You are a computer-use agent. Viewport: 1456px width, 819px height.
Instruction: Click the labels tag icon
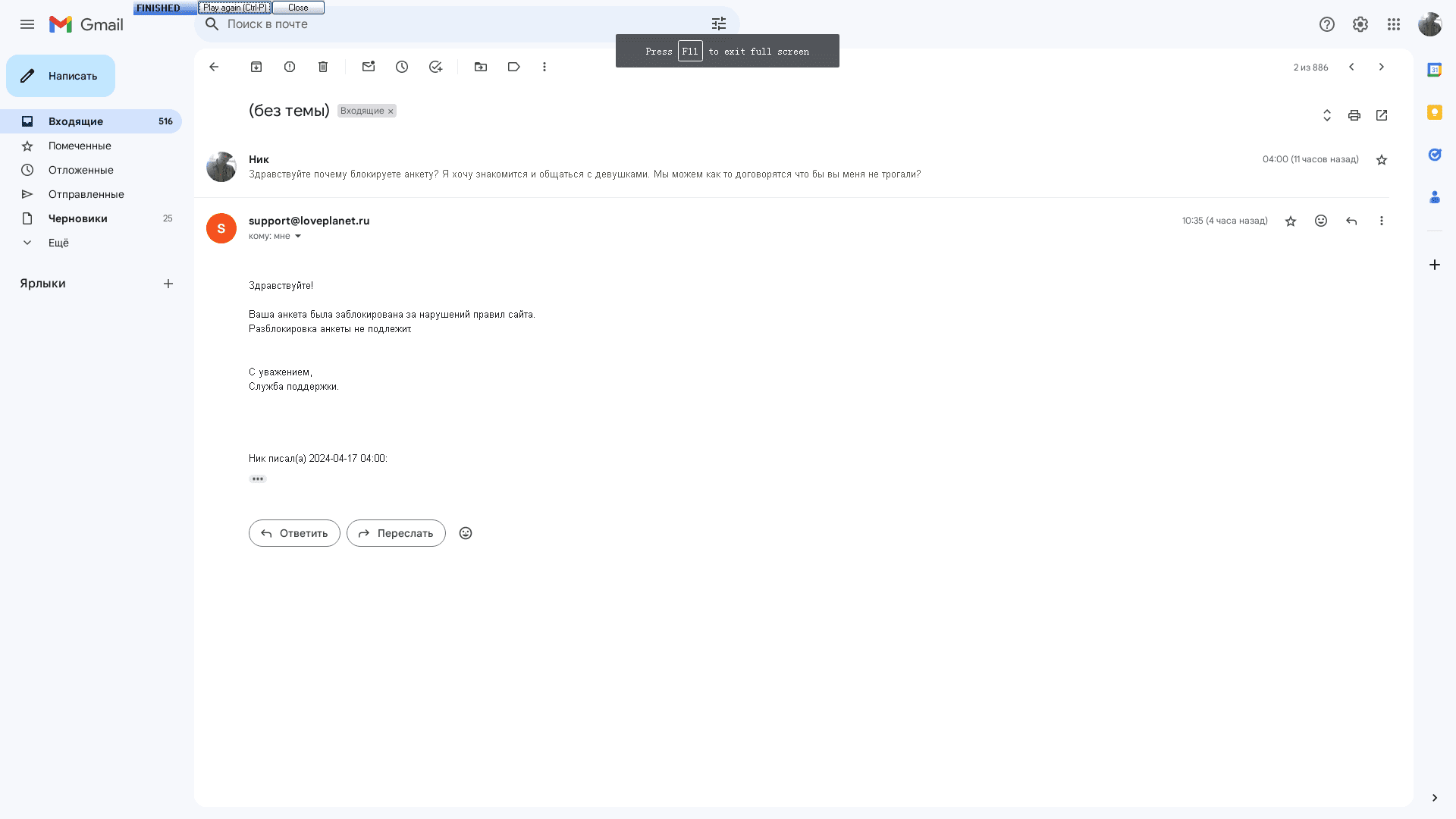tap(513, 66)
